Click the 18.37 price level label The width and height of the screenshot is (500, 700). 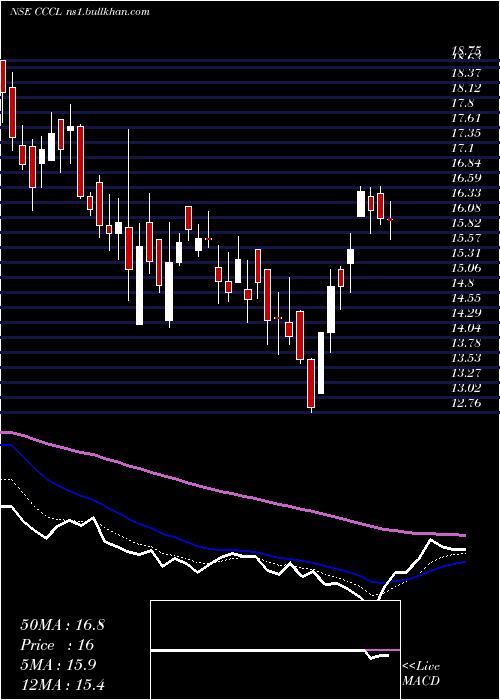click(x=467, y=73)
